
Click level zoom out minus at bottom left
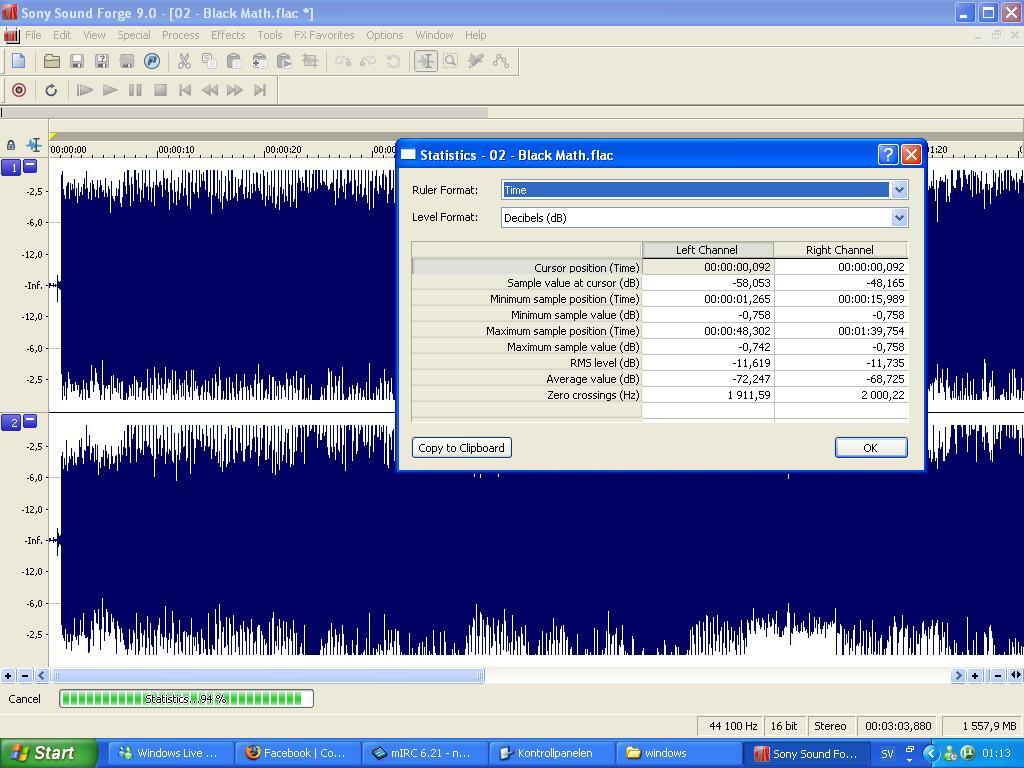coord(25,676)
